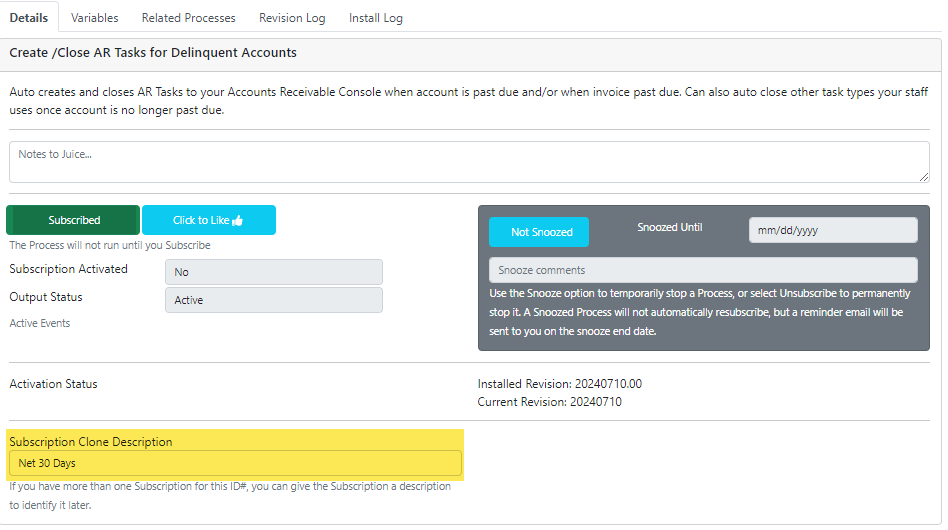Image resolution: width=948 pixels, height=530 pixels.
Task: Click the Snoozed Until label
Action: click(x=670, y=227)
